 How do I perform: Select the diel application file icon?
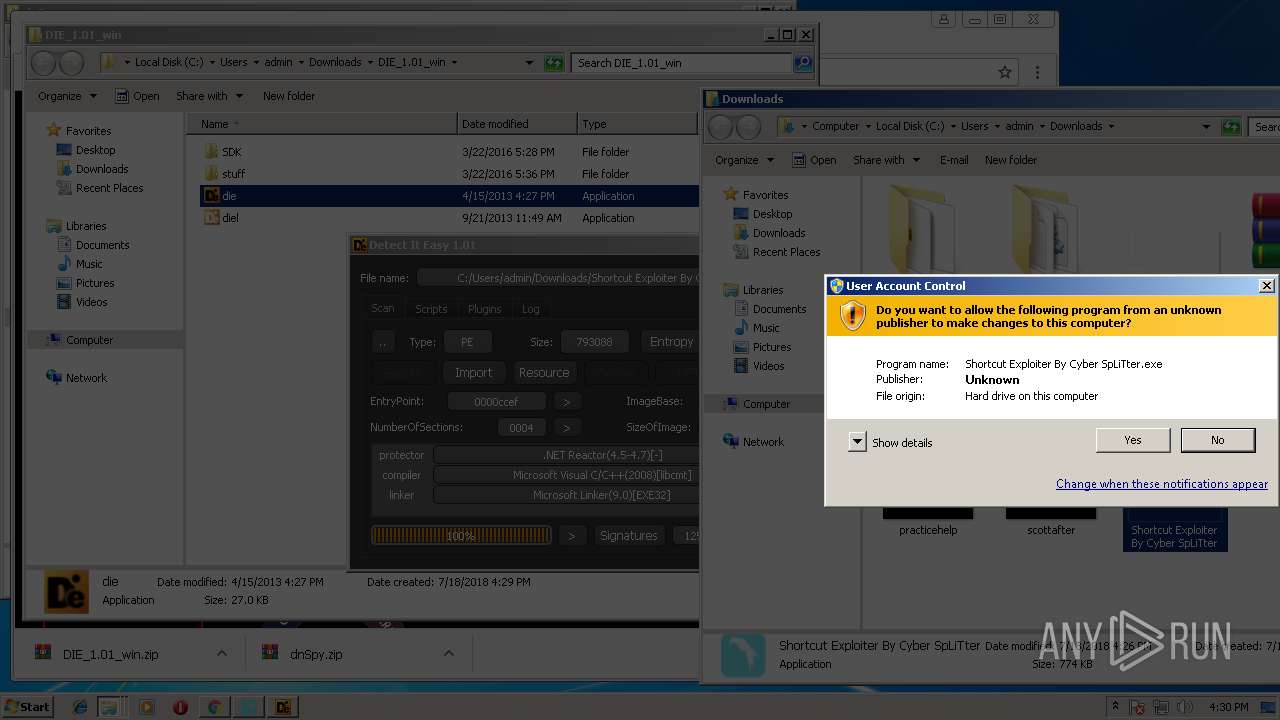tap(212, 218)
